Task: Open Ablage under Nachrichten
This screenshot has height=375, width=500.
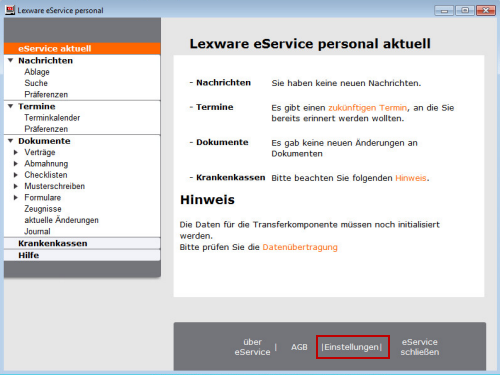Action: tap(37, 72)
